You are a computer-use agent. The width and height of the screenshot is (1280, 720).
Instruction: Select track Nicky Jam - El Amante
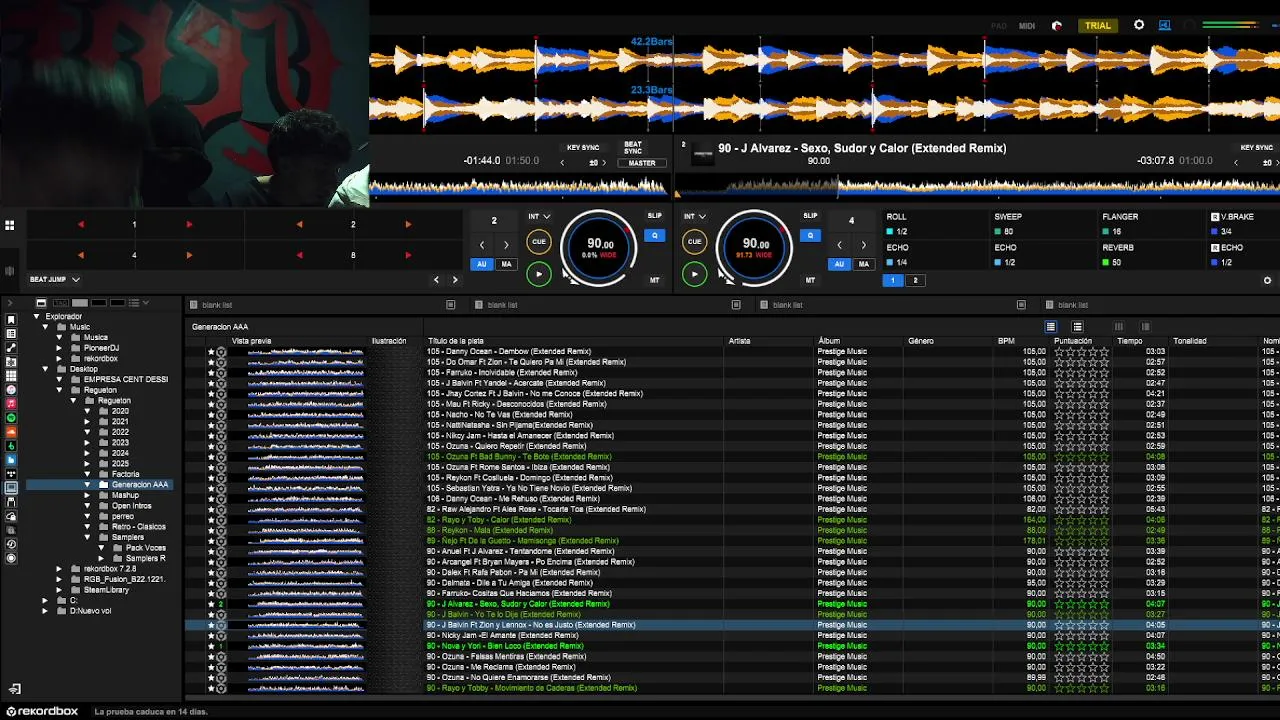[734, 635]
